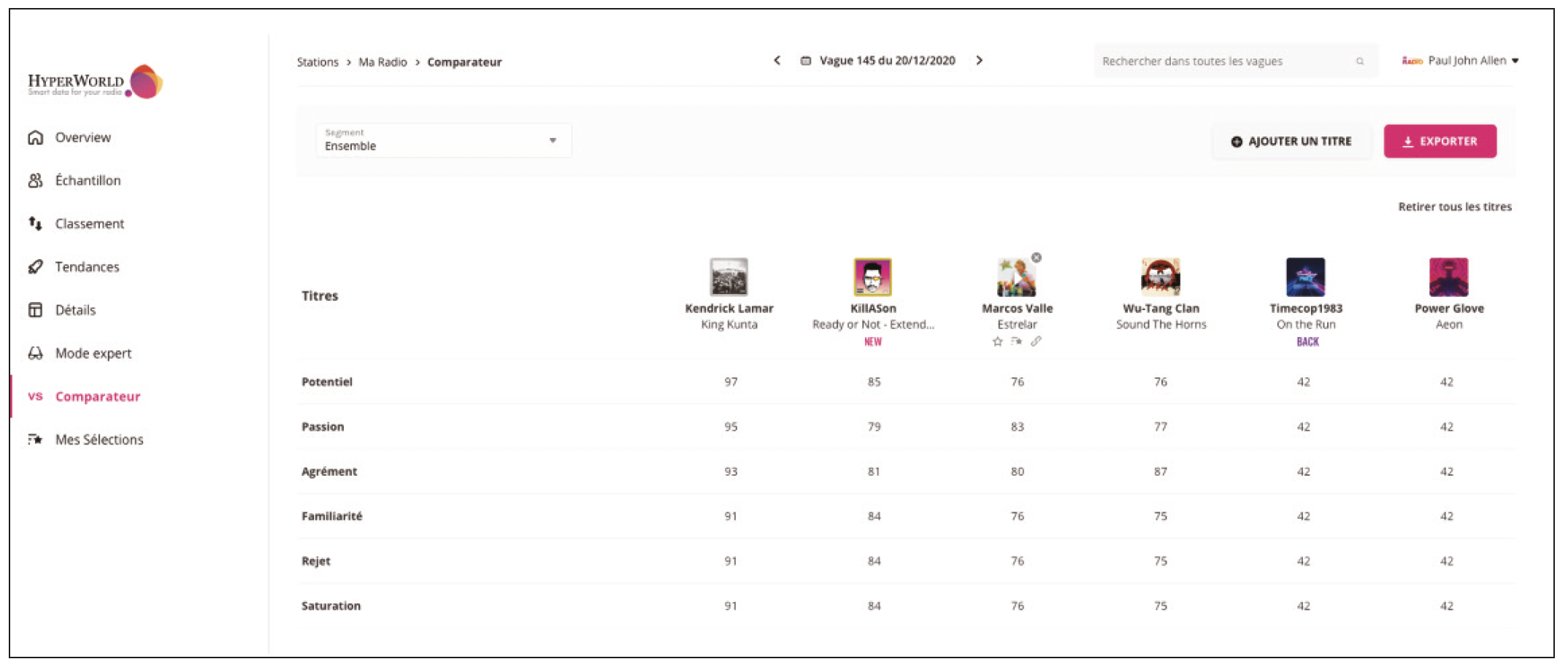Star the Marcos Valle Estrelar title
Image resolution: width=1568 pixels, height=667 pixels.
997,342
